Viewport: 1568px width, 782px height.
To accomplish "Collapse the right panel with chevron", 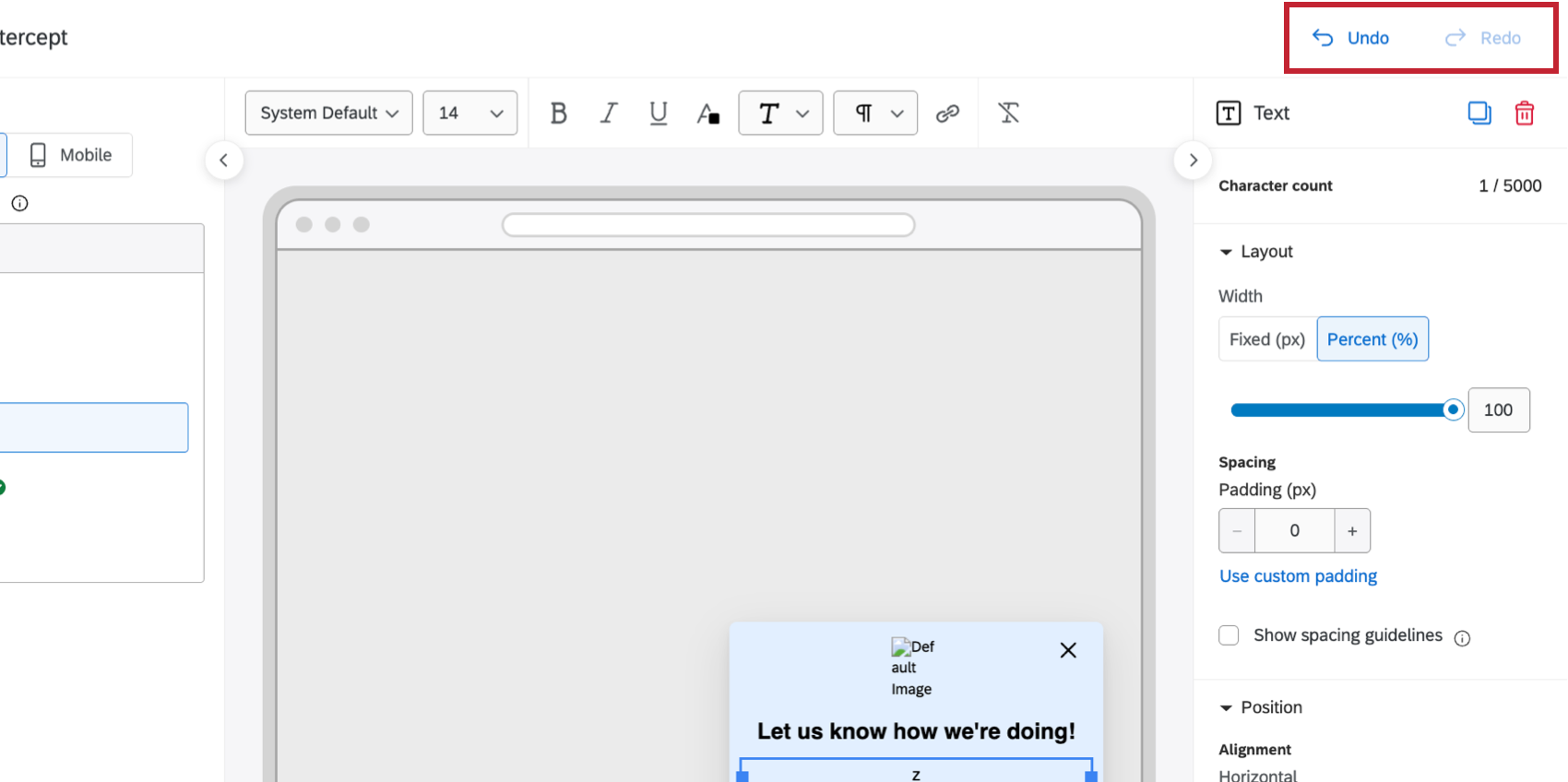I will coord(1194,160).
